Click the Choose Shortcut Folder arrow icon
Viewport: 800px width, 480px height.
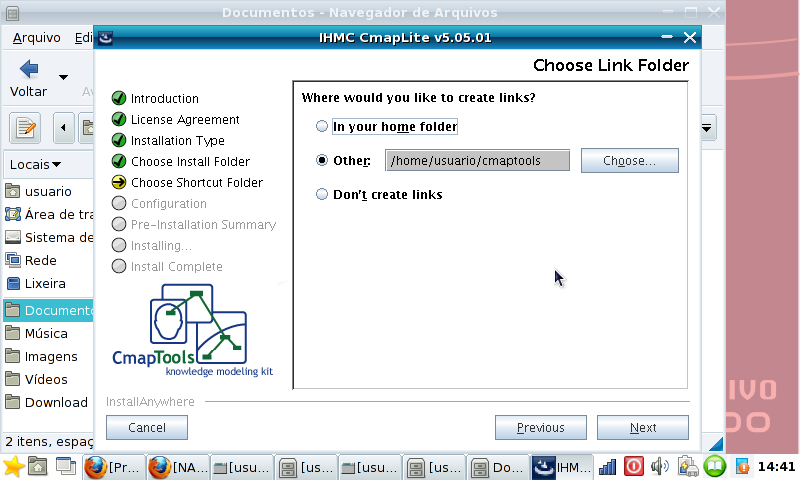(119, 182)
